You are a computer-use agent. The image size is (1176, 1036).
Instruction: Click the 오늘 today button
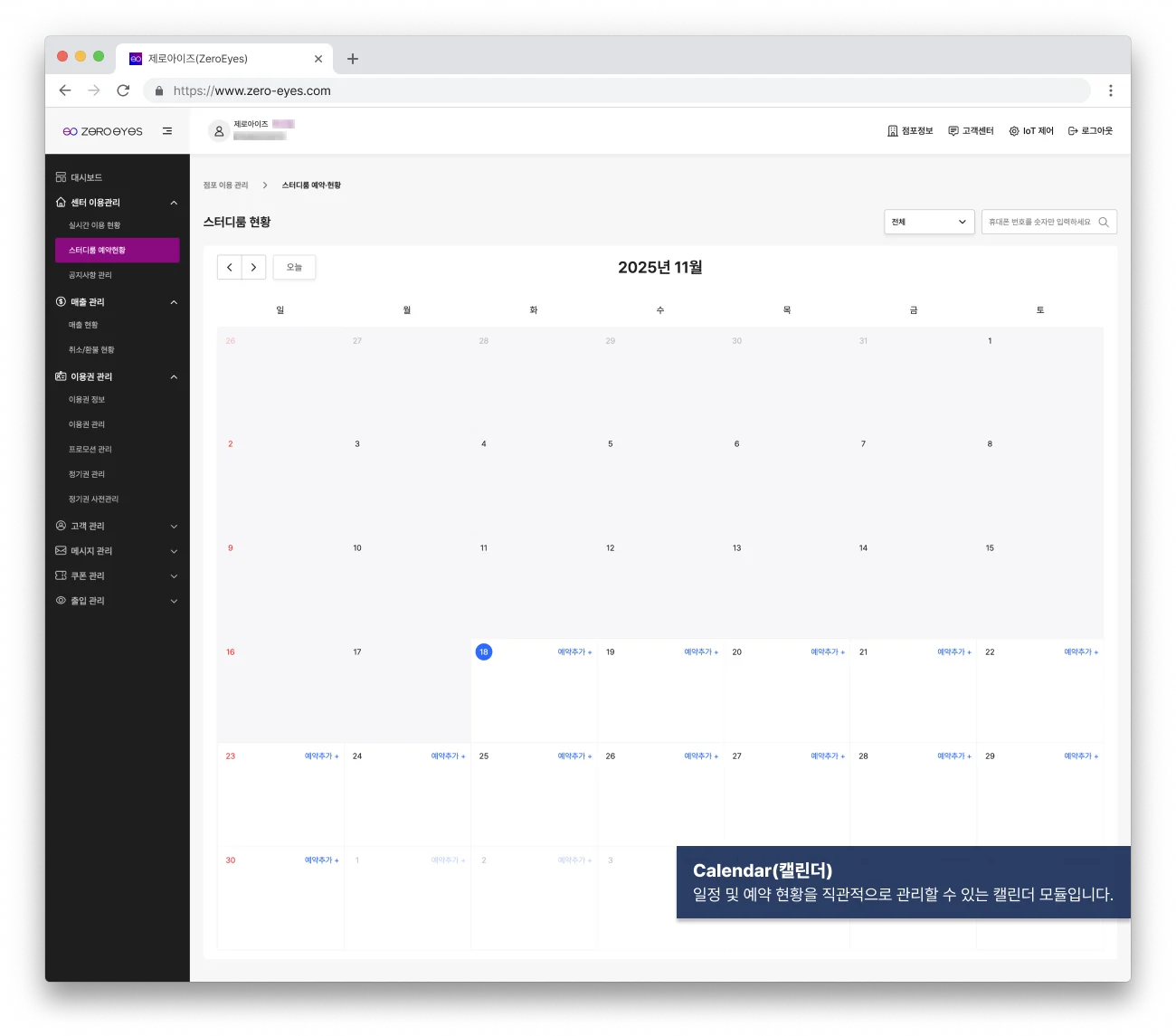(x=294, y=268)
